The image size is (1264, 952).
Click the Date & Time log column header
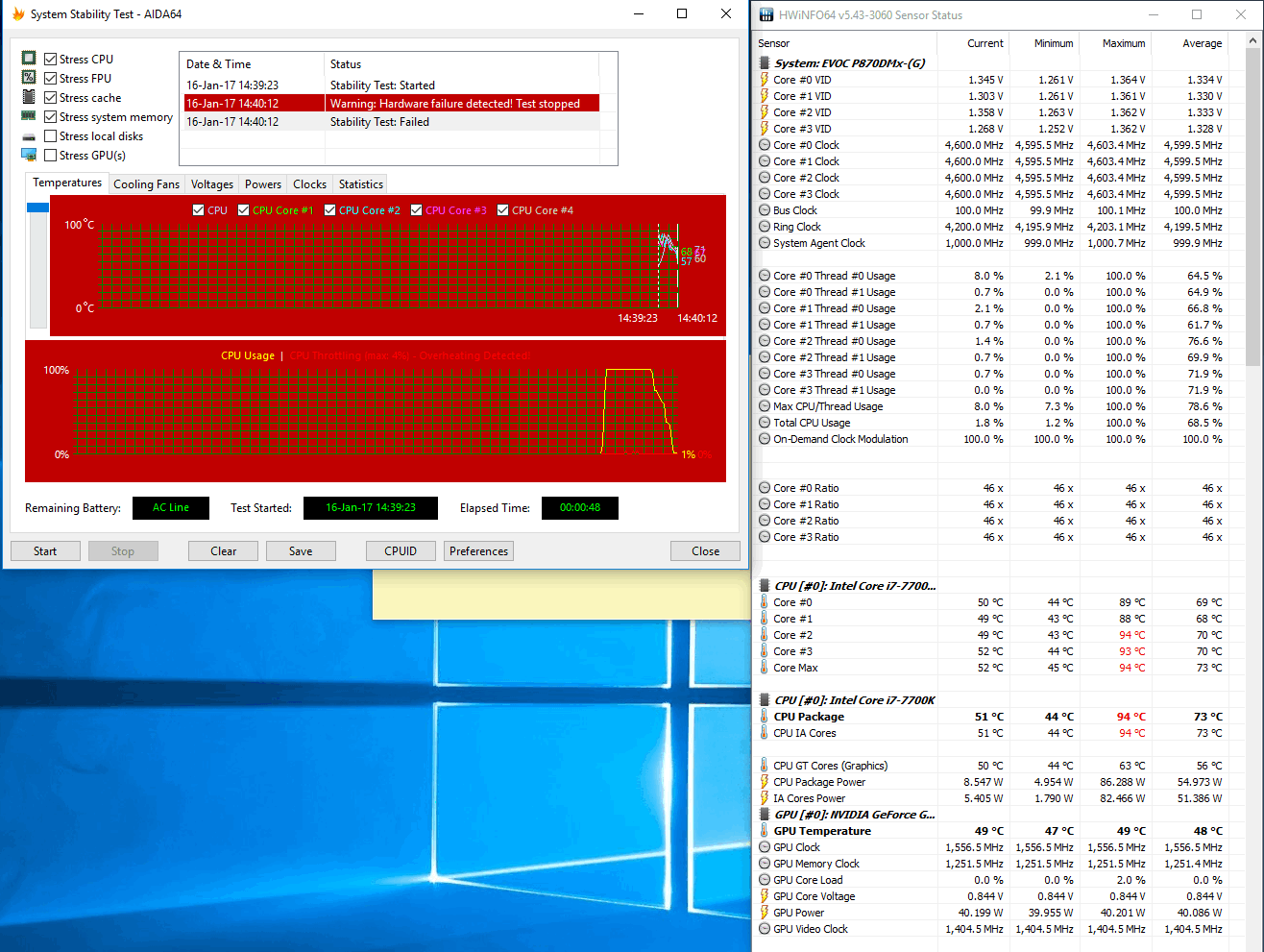click(254, 64)
